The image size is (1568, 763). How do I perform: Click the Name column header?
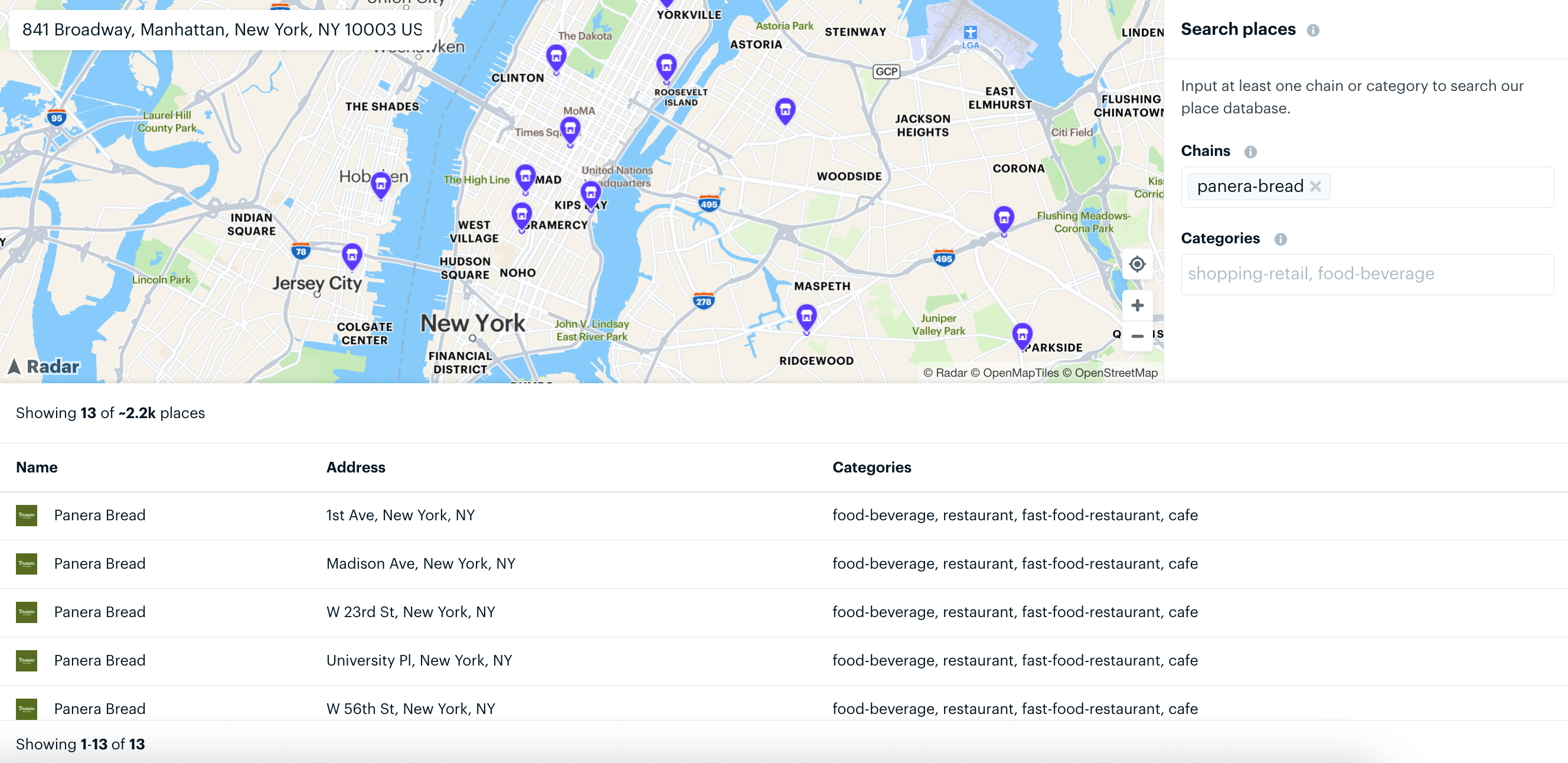[x=37, y=467]
